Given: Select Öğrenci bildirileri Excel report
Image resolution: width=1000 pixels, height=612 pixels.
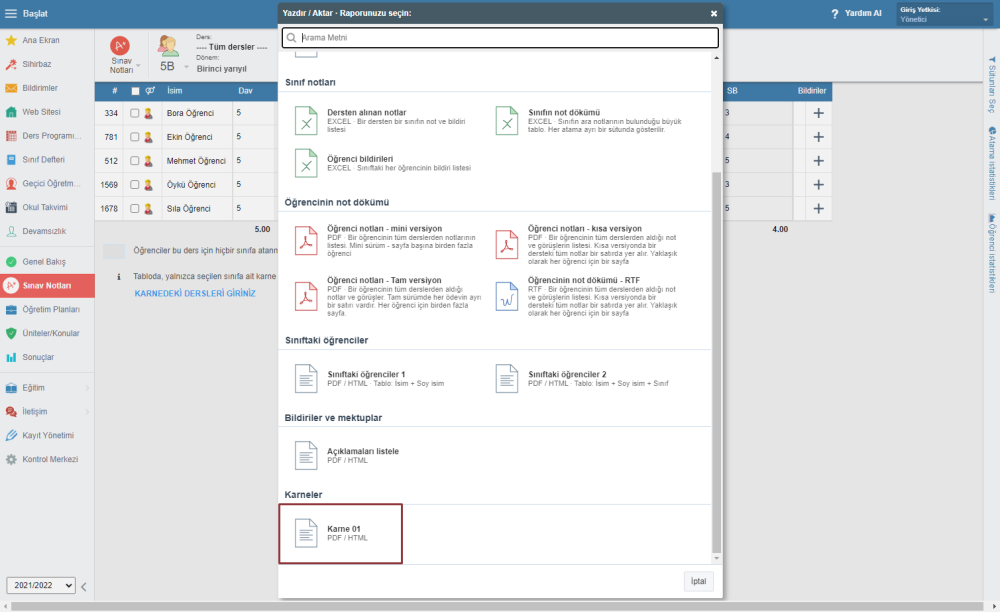Looking at the screenshot, I should tap(383, 163).
